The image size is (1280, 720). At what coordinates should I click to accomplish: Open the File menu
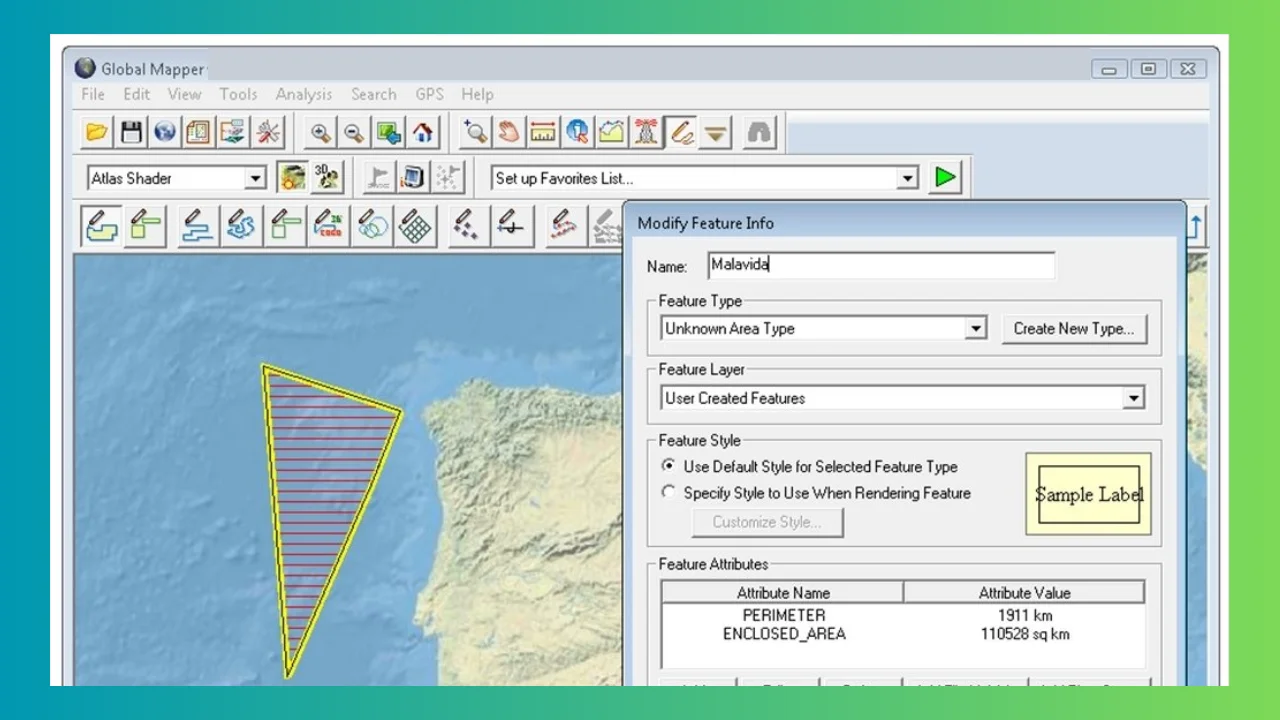pyautogui.click(x=93, y=94)
